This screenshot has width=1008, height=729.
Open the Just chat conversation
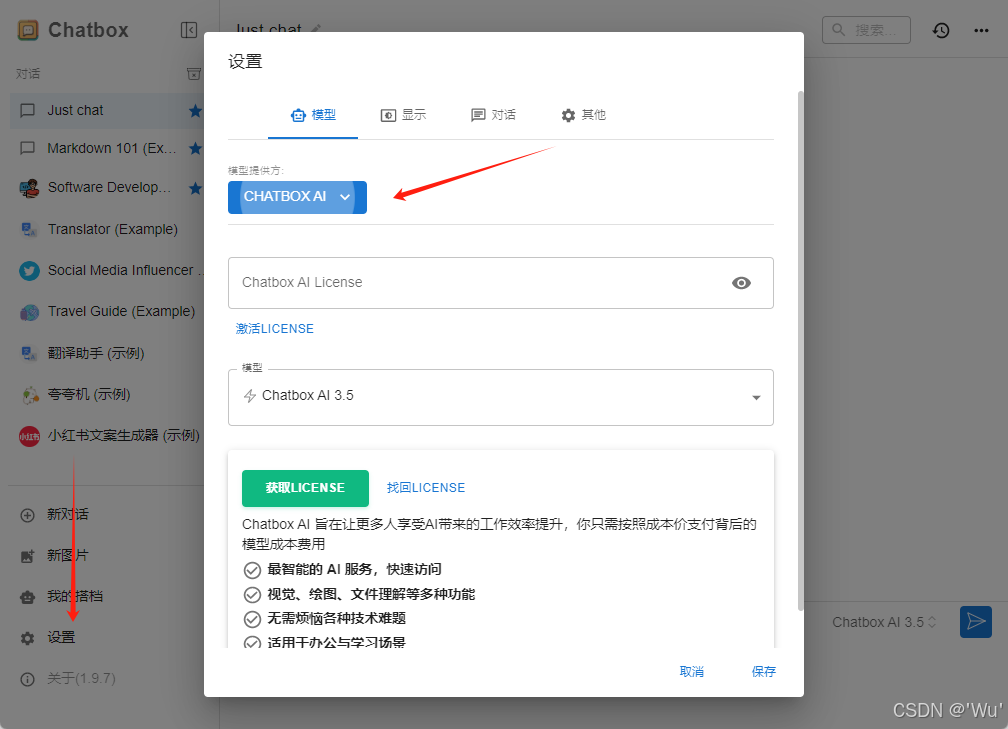pyautogui.click(x=107, y=111)
